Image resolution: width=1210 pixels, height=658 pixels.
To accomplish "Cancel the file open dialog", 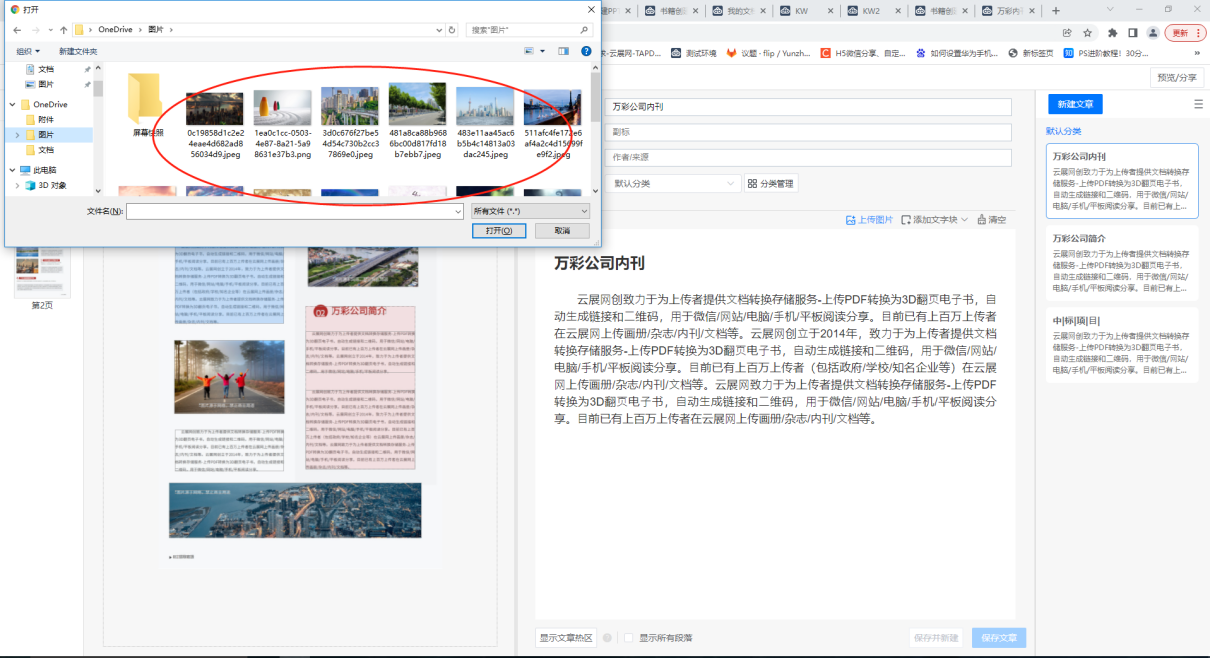I will [560, 230].
